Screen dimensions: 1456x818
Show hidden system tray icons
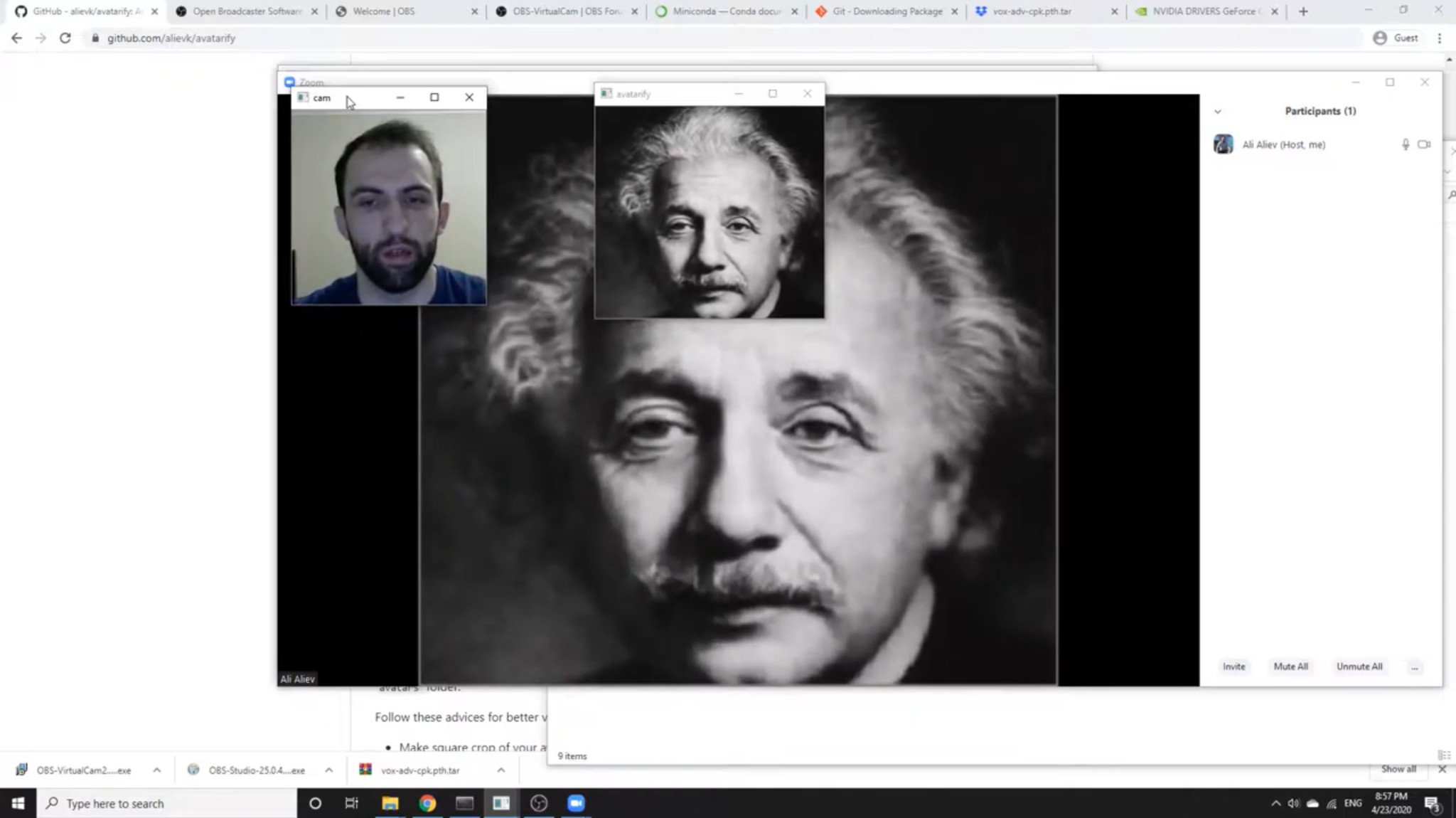click(1275, 803)
